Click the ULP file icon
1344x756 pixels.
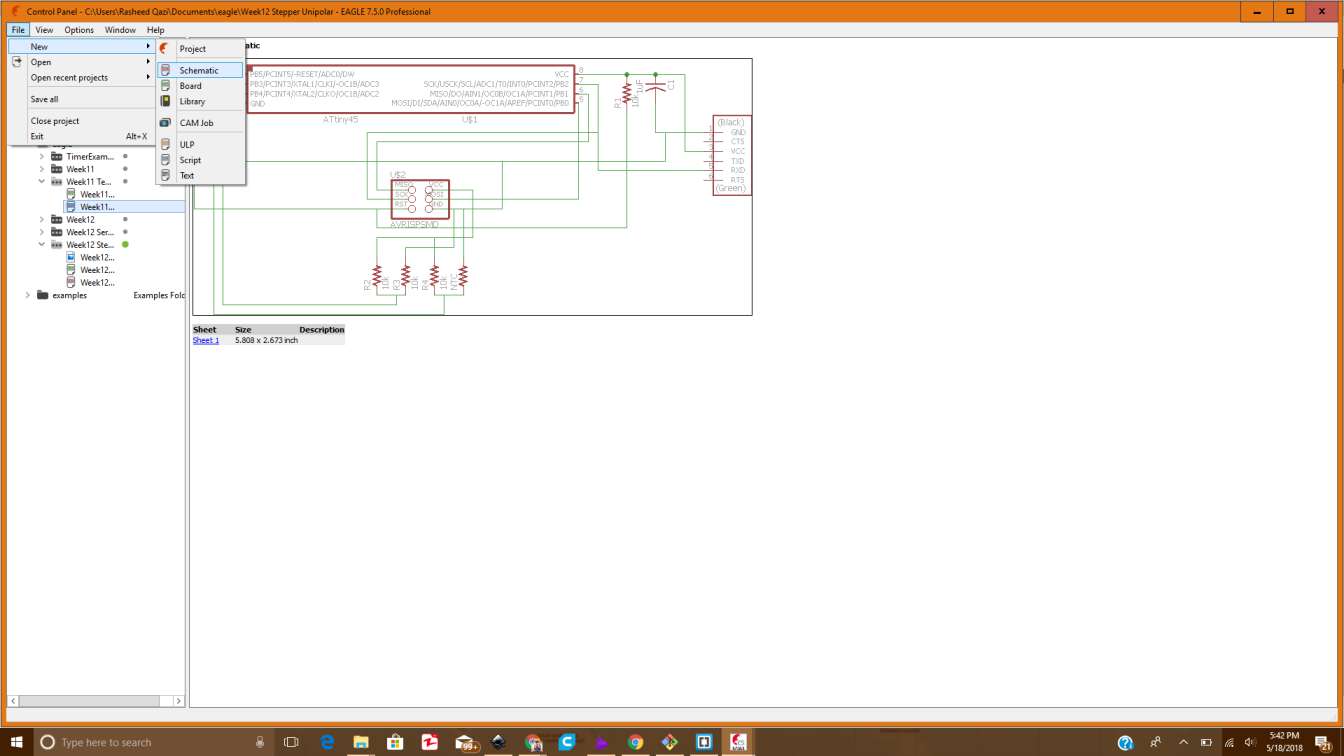click(165, 144)
